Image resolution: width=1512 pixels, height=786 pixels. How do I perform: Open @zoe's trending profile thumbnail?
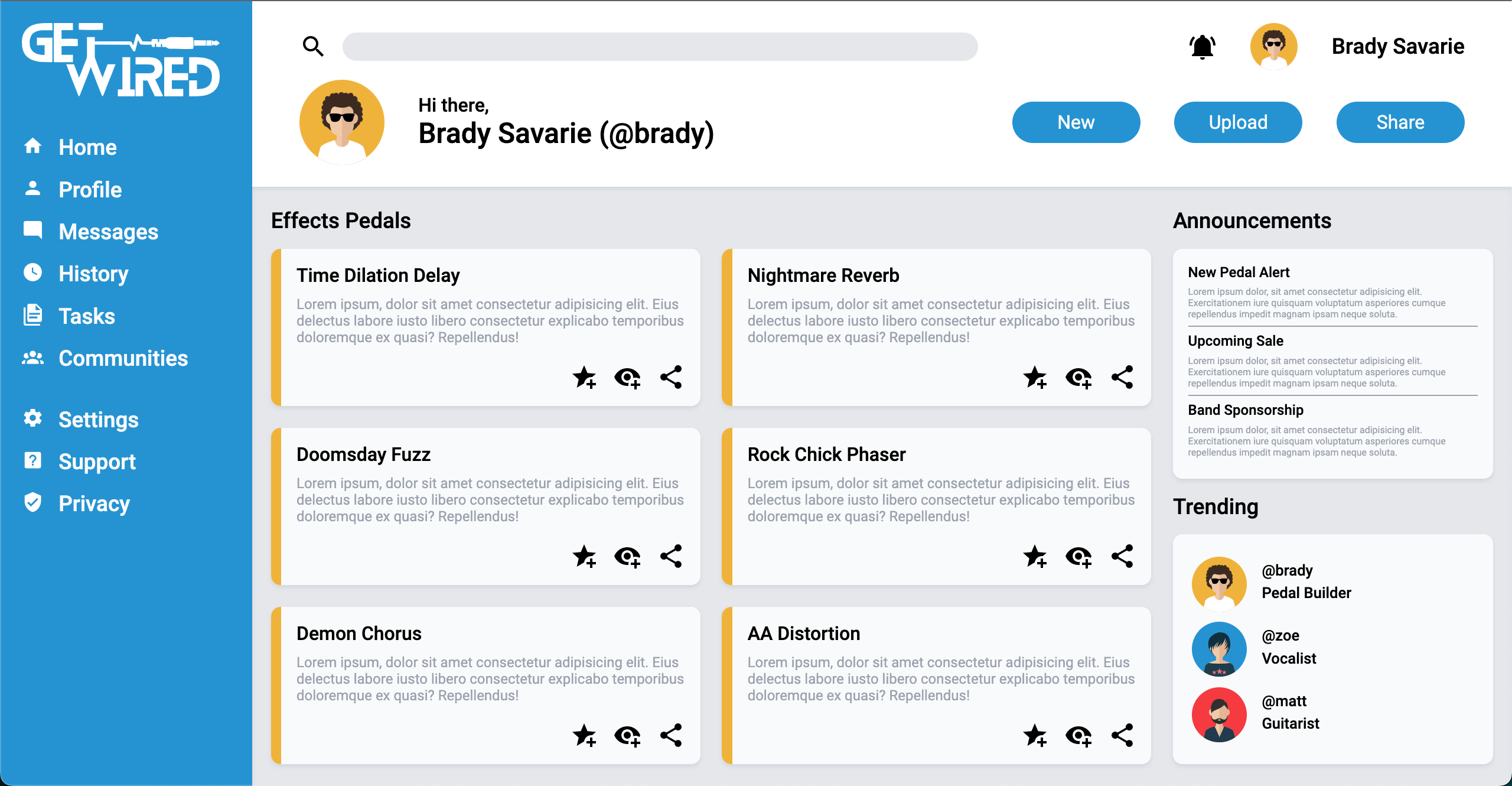coord(1219,648)
